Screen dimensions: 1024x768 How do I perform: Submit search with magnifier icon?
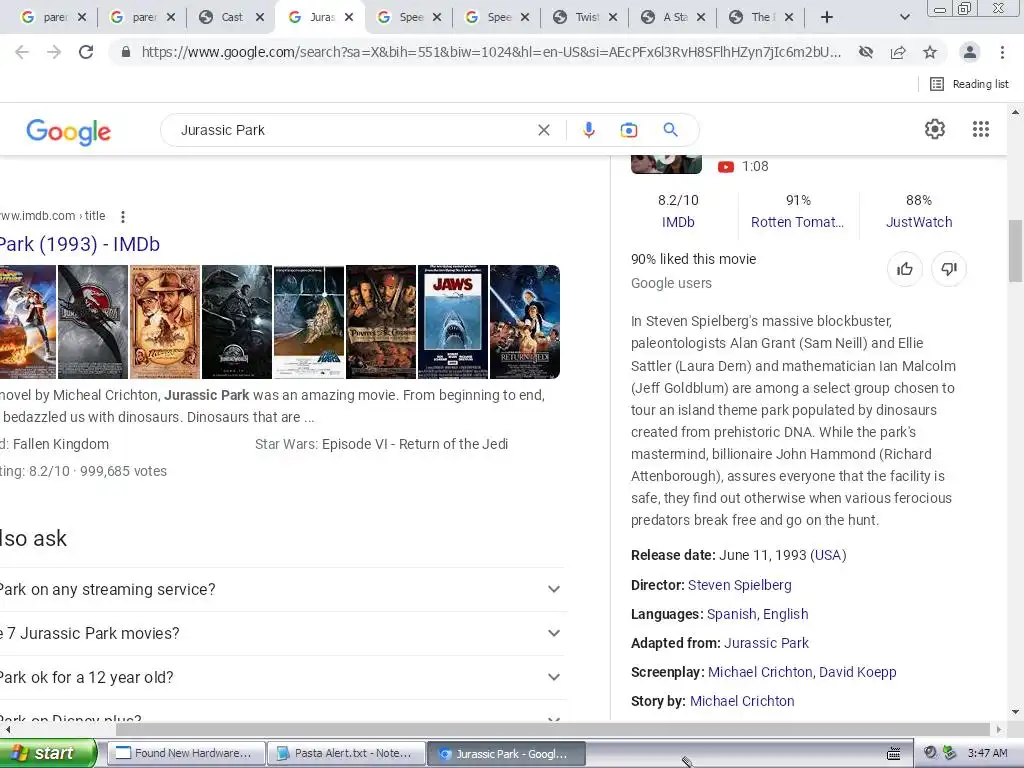coord(670,130)
